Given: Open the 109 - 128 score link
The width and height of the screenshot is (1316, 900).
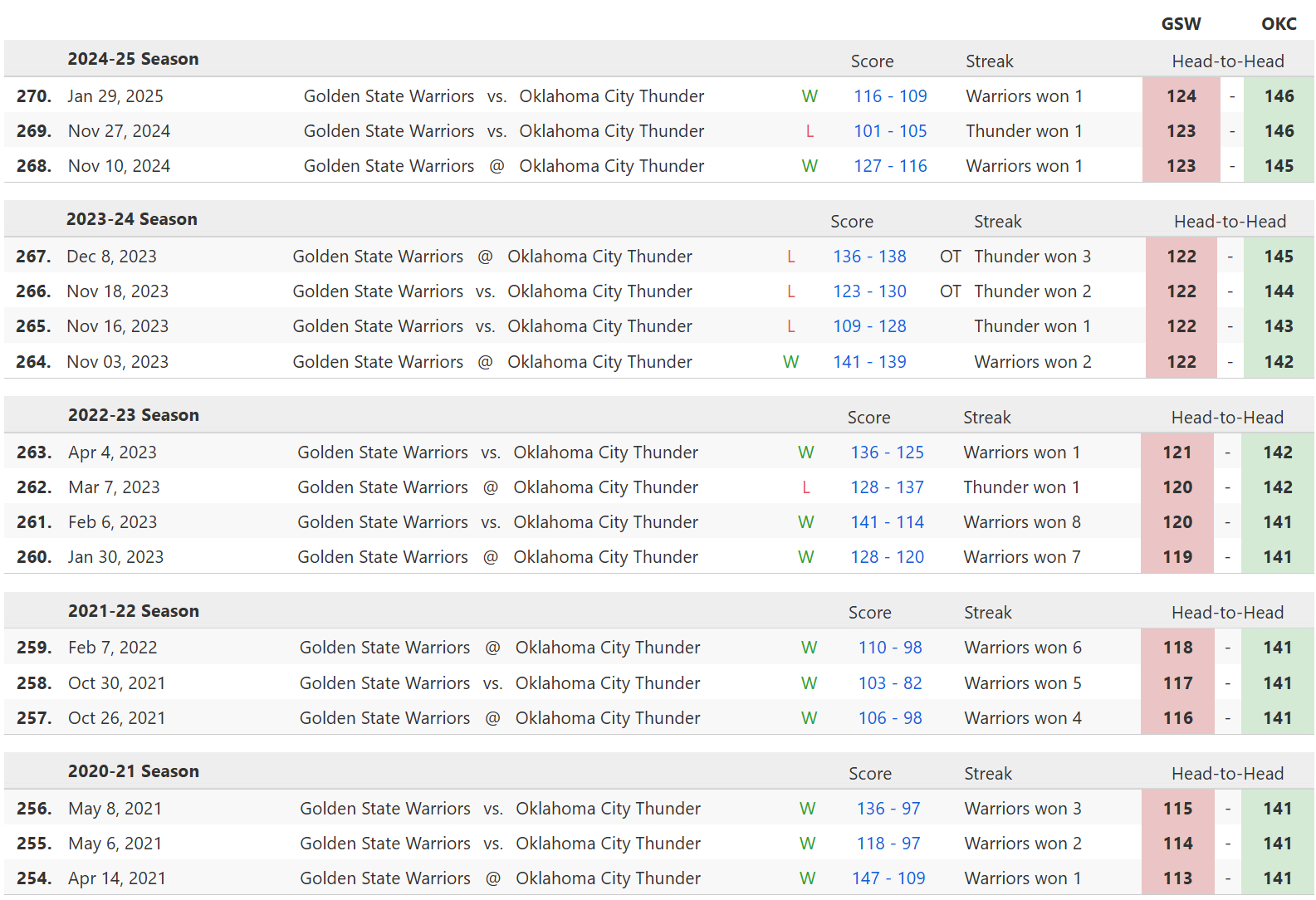Looking at the screenshot, I should 869,326.
